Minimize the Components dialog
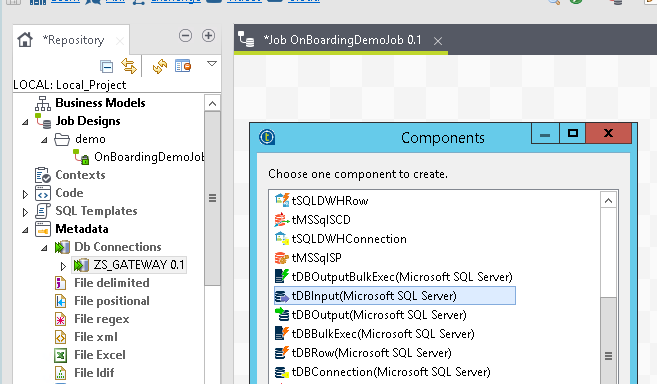Screen dimensions: 657x384 [545, 133]
